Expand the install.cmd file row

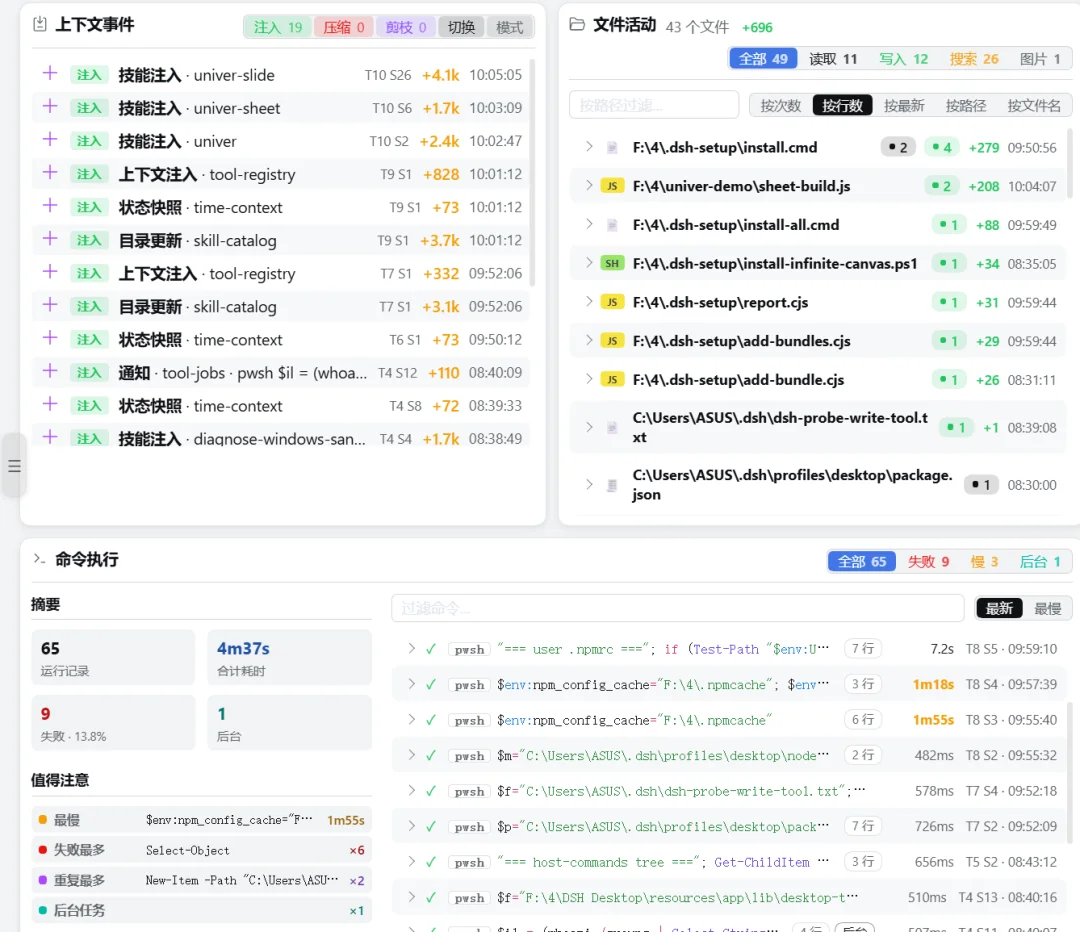click(589, 147)
